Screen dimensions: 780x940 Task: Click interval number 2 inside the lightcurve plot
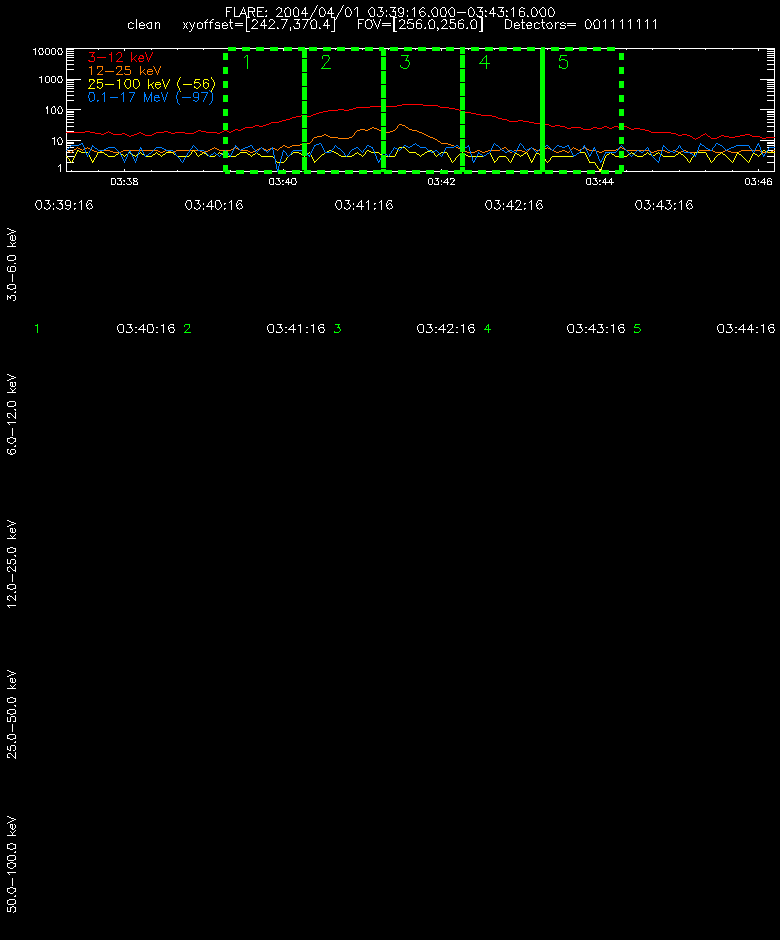coord(326,62)
